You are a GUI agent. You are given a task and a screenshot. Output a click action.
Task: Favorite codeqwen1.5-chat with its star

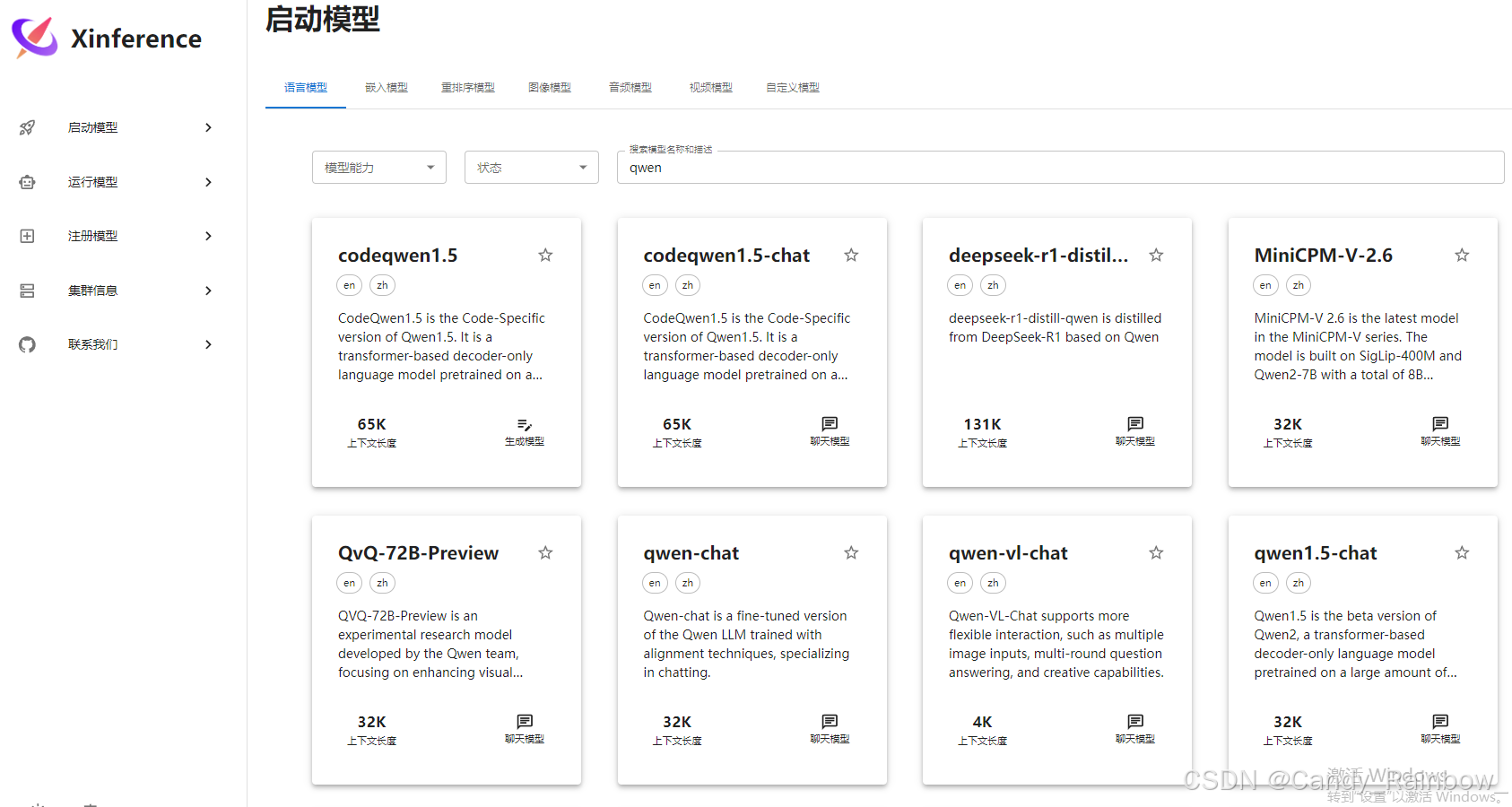(851, 256)
